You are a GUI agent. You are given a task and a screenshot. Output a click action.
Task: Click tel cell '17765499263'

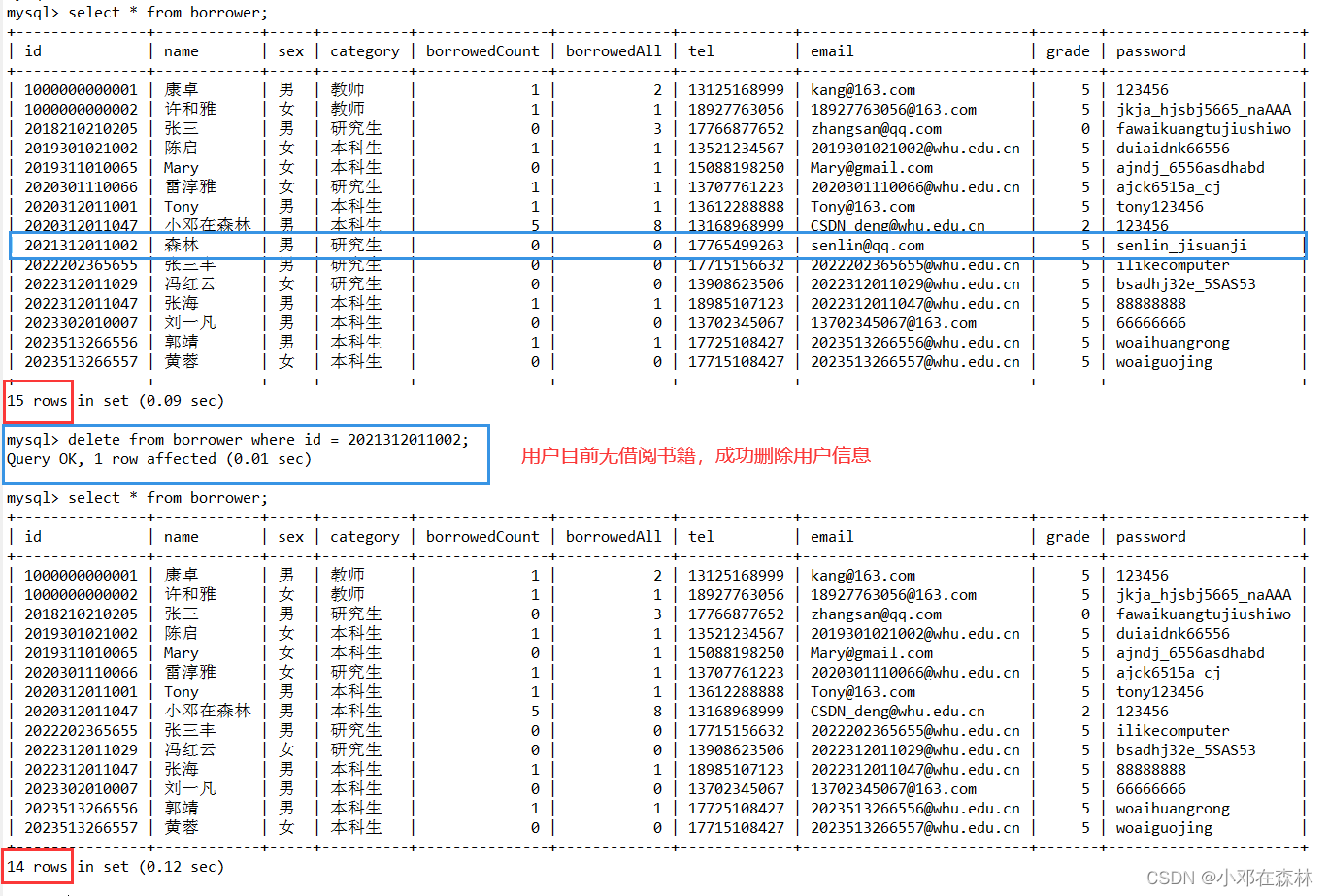(736, 246)
